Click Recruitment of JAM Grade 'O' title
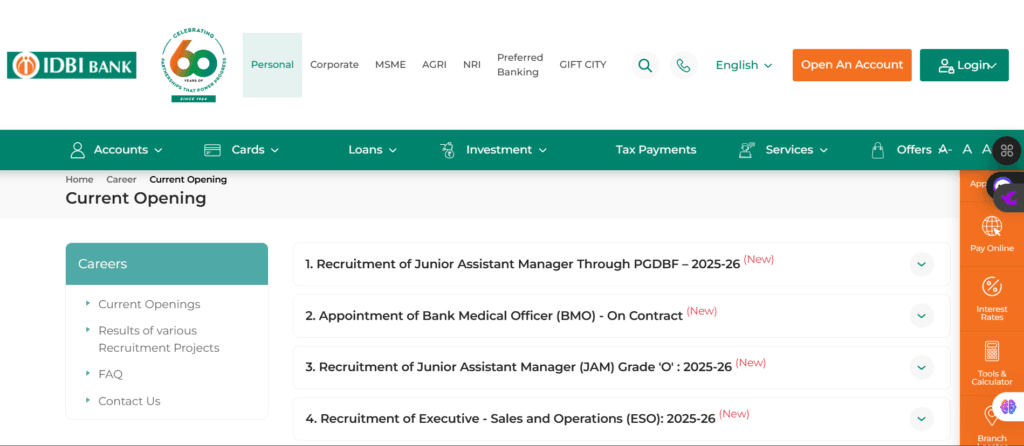Screen dimensions: 1024x446 point(519,368)
